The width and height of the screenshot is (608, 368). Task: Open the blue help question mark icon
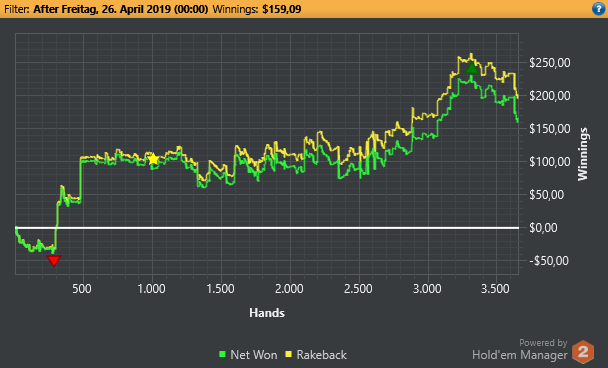point(599,9)
